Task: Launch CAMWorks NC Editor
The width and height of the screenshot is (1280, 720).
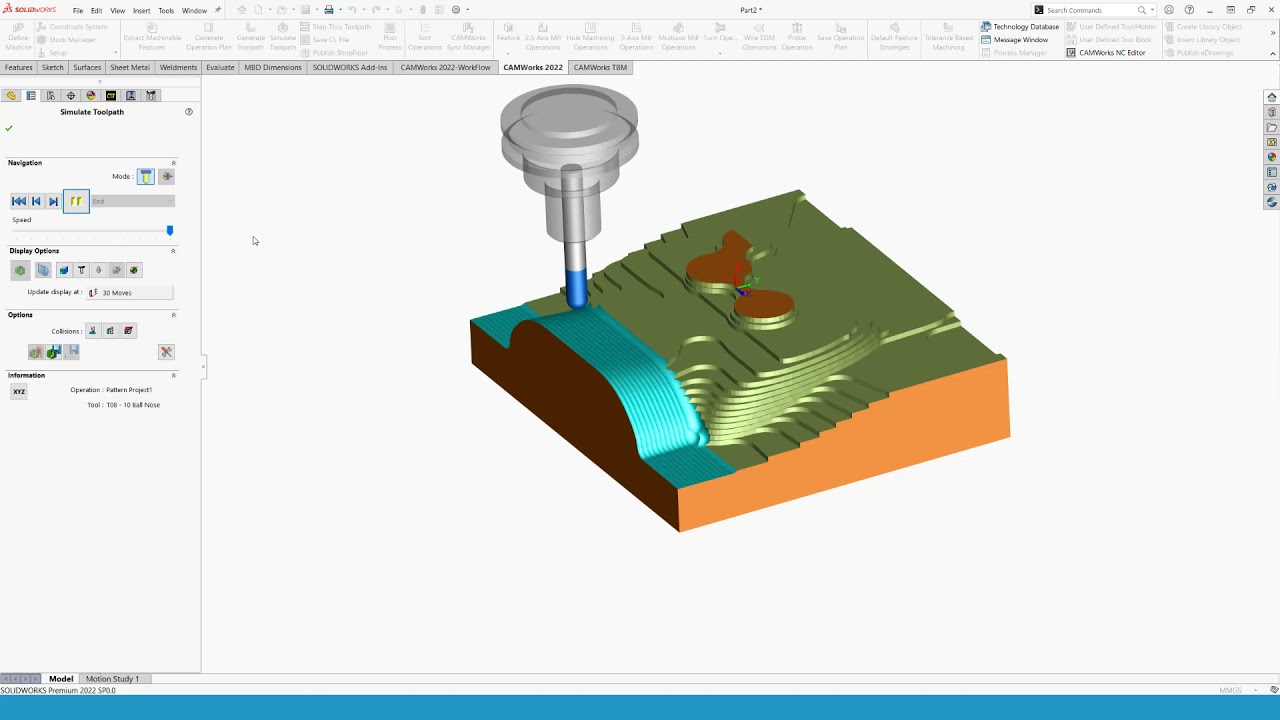Action: [1105, 53]
